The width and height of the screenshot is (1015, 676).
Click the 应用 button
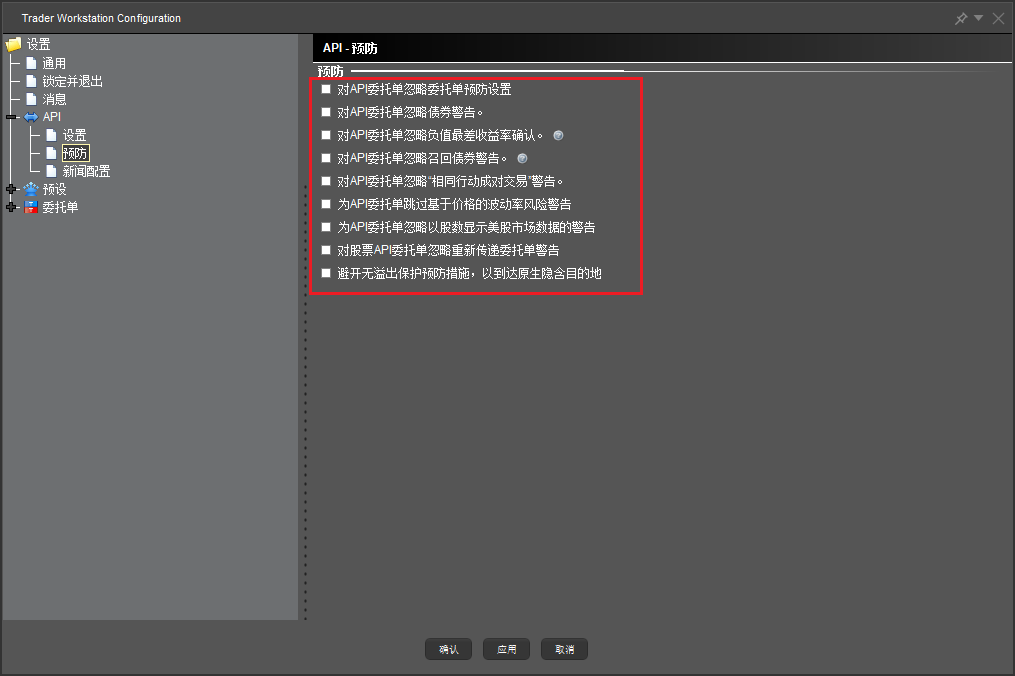(x=506, y=649)
